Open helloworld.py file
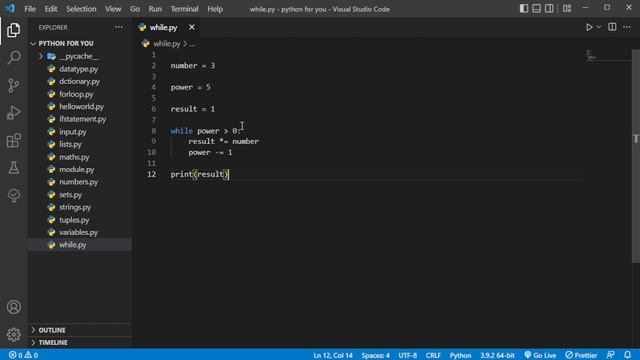640x360 pixels. (80, 107)
